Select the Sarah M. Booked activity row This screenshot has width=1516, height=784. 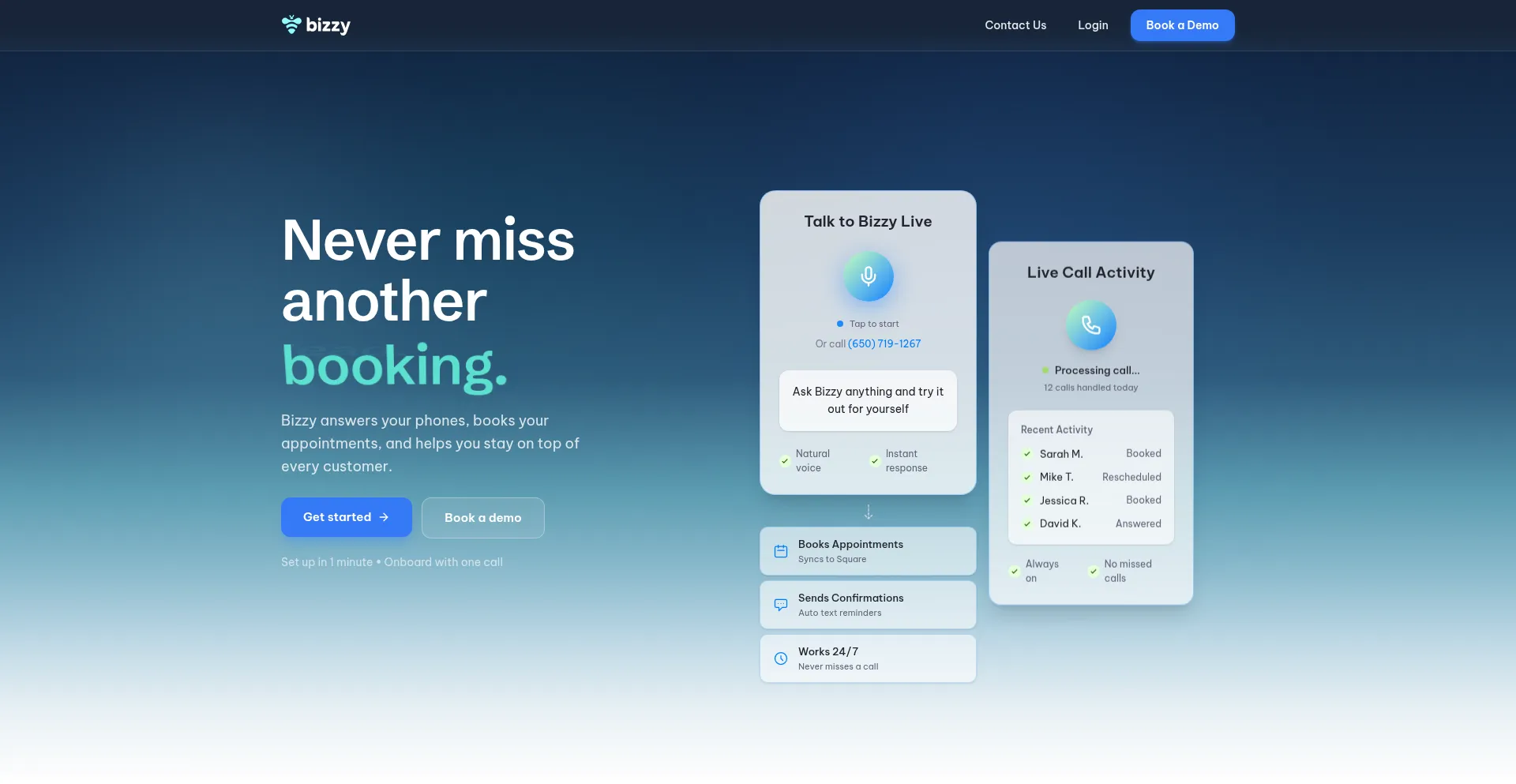[1090, 454]
